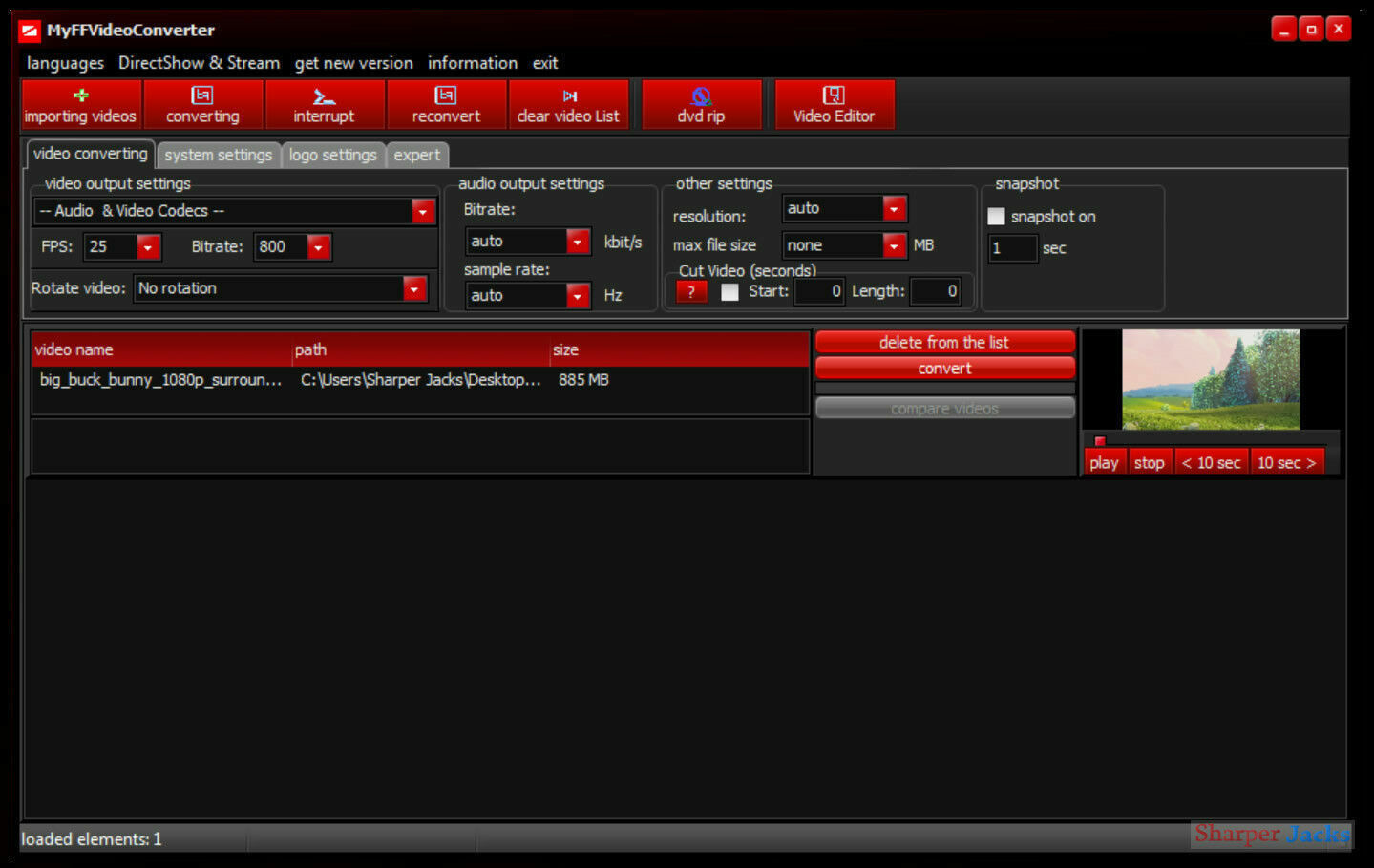Click the snapshot seconds input field
The image size is (1374, 868).
pyautogui.click(x=1012, y=248)
